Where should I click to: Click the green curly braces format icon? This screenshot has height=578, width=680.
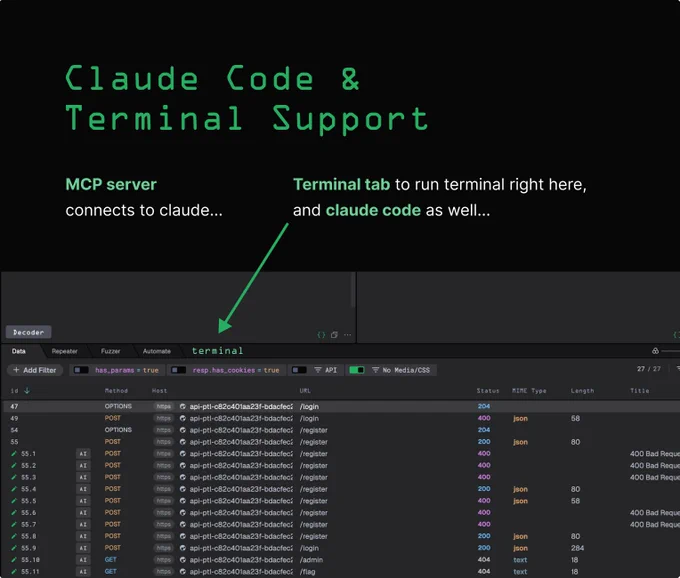click(x=321, y=335)
